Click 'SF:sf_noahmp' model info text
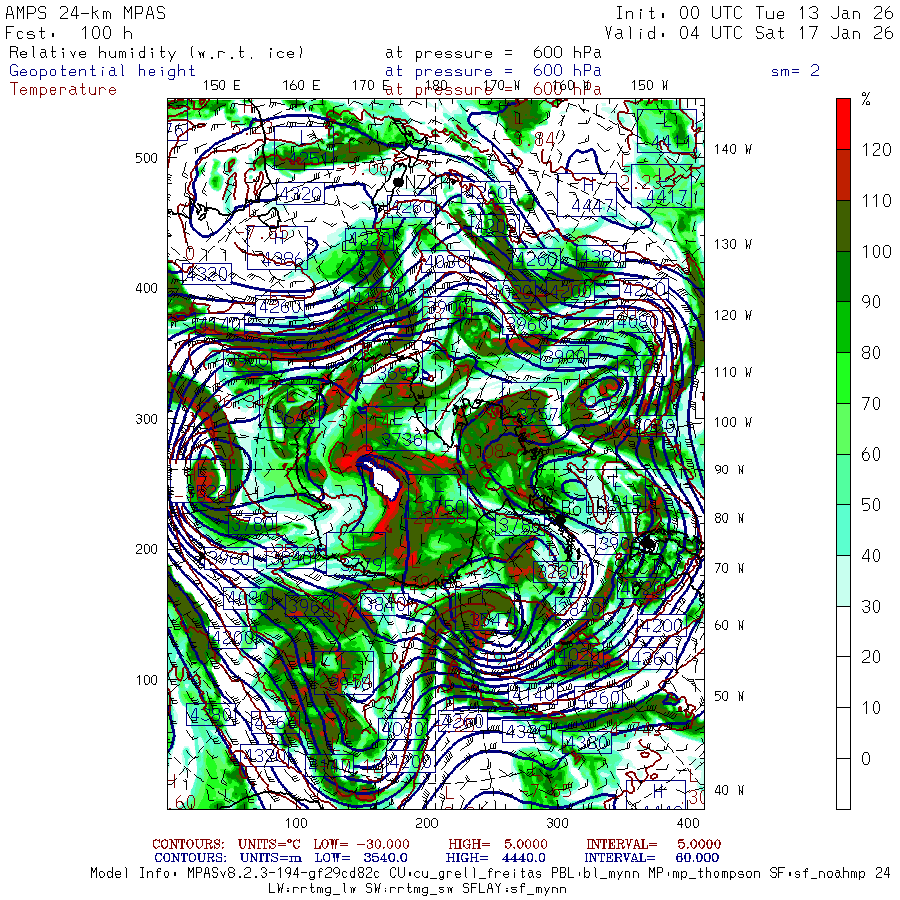This screenshot has height=900, width=900. pyautogui.click(x=817, y=874)
